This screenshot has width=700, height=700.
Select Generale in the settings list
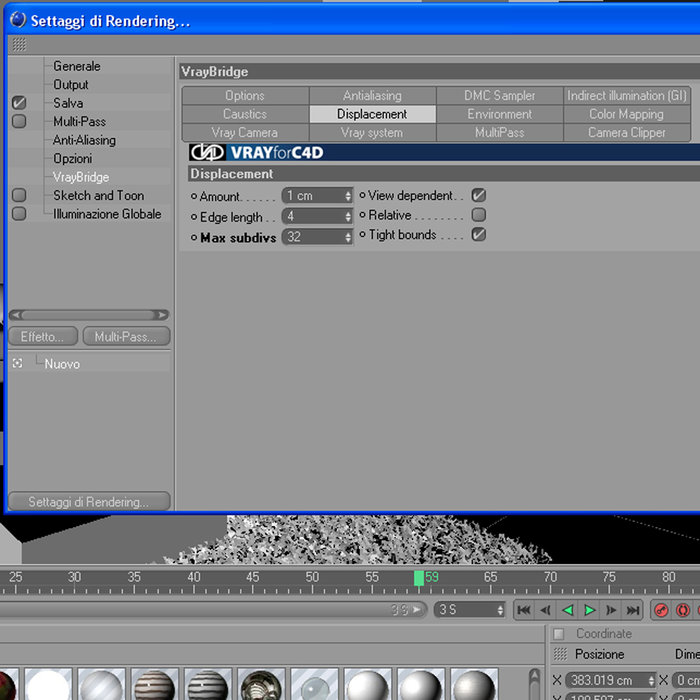[77, 66]
